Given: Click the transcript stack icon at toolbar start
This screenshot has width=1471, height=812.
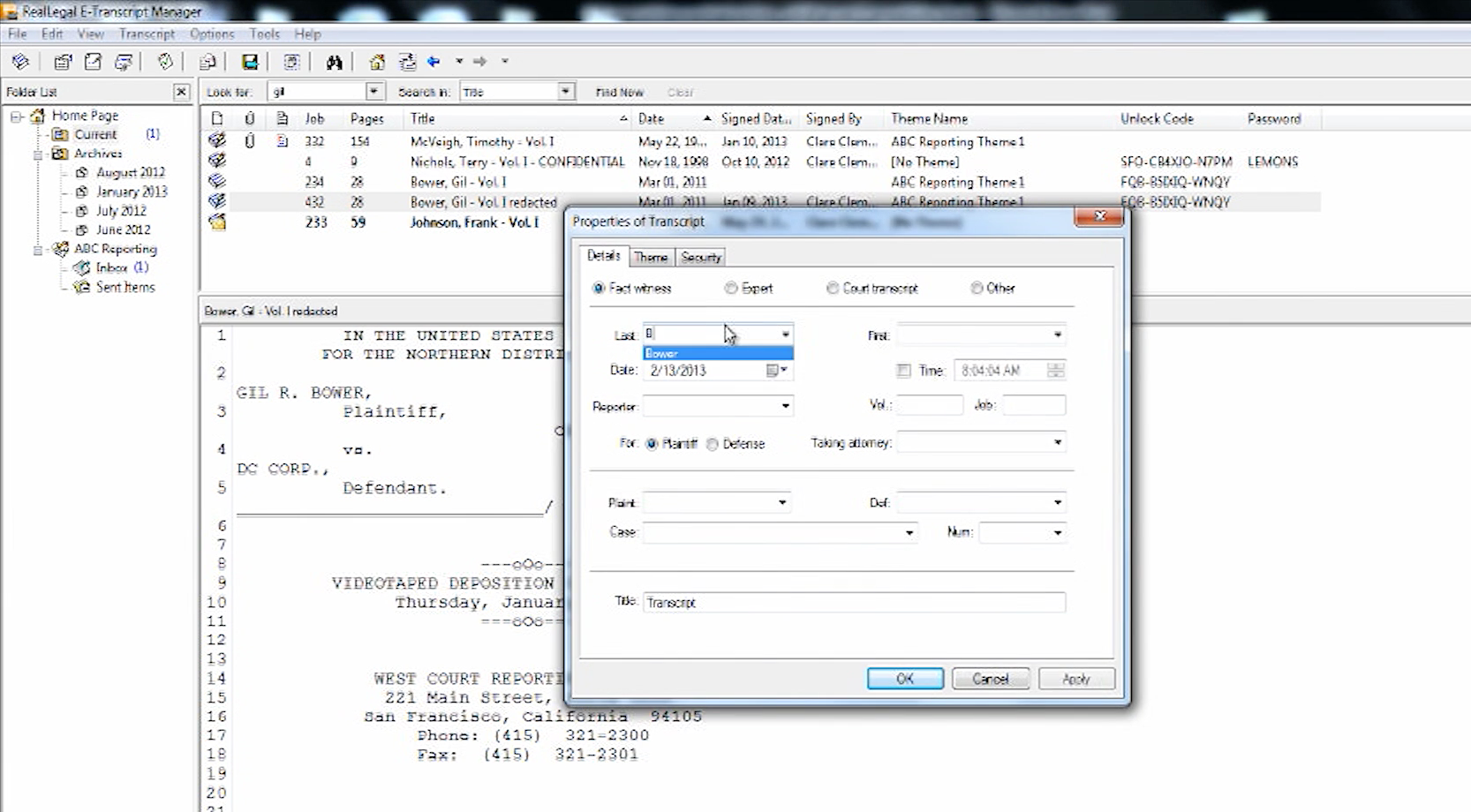Looking at the screenshot, I should coord(20,62).
